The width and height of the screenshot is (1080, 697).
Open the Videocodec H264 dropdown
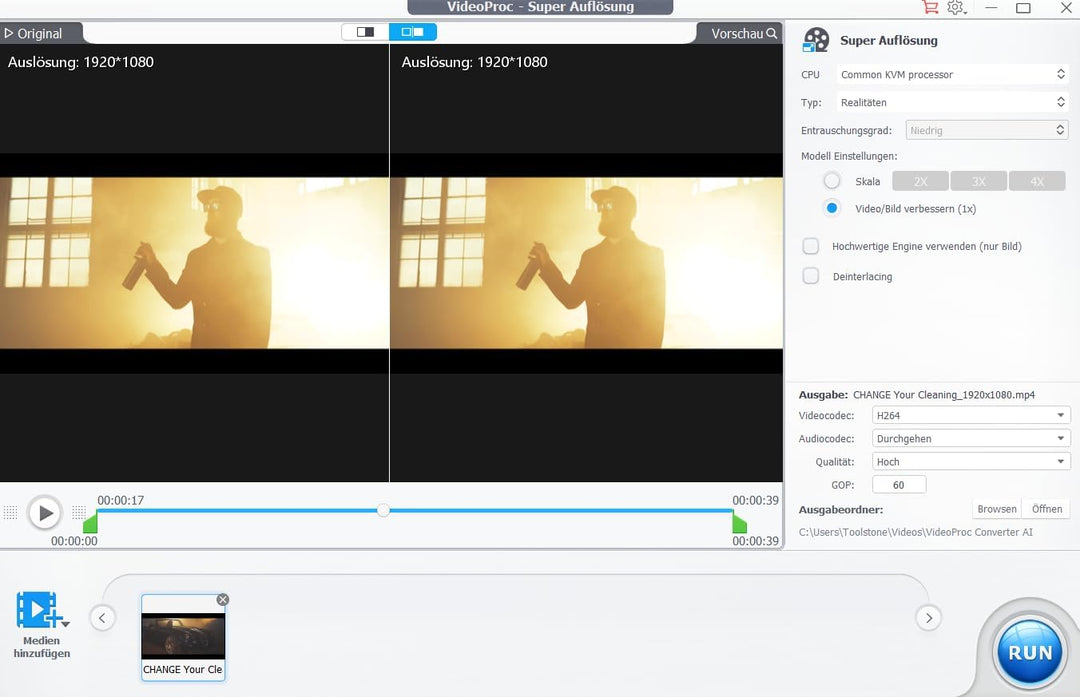coord(970,415)
